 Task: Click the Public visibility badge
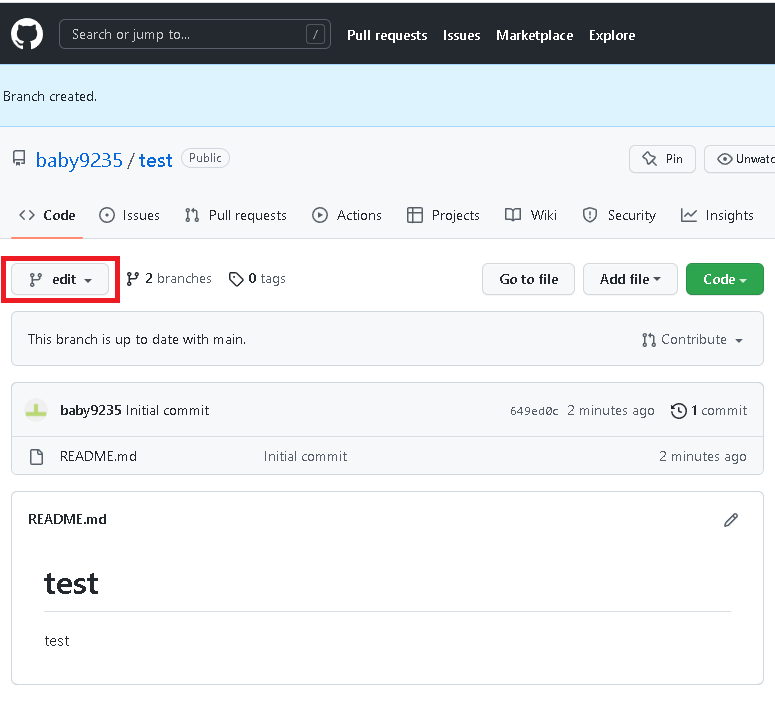[x=205, y=158]
